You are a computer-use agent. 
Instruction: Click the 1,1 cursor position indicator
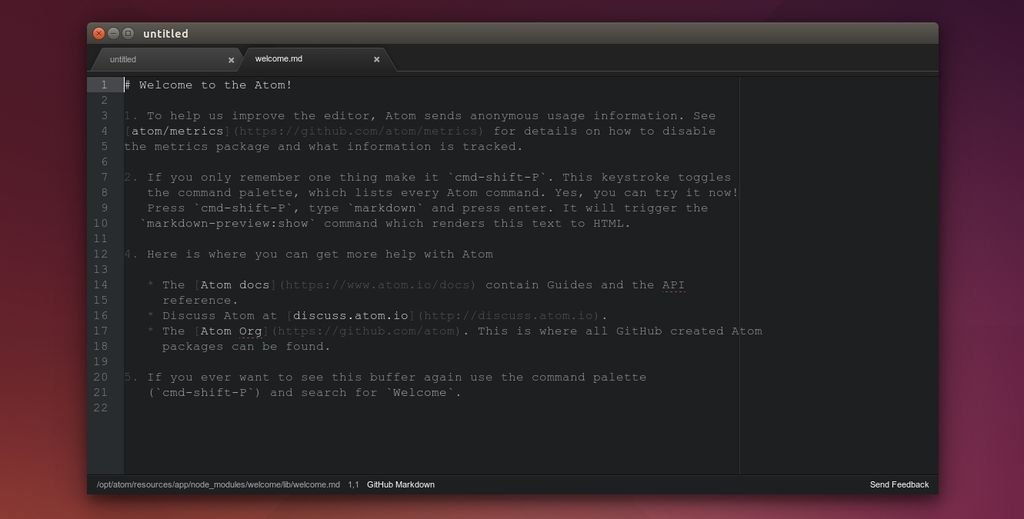click(353, 485)
